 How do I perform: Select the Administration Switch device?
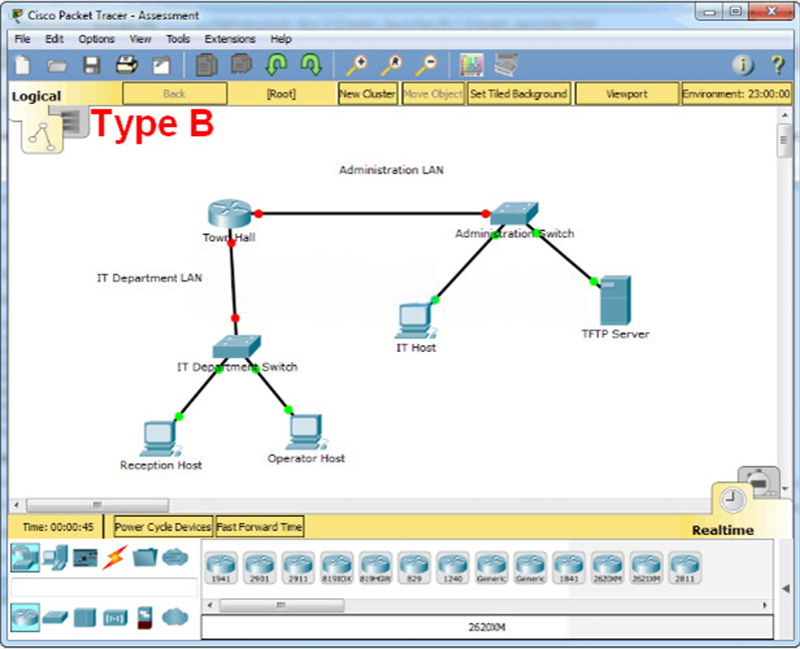tap(514, 213)
